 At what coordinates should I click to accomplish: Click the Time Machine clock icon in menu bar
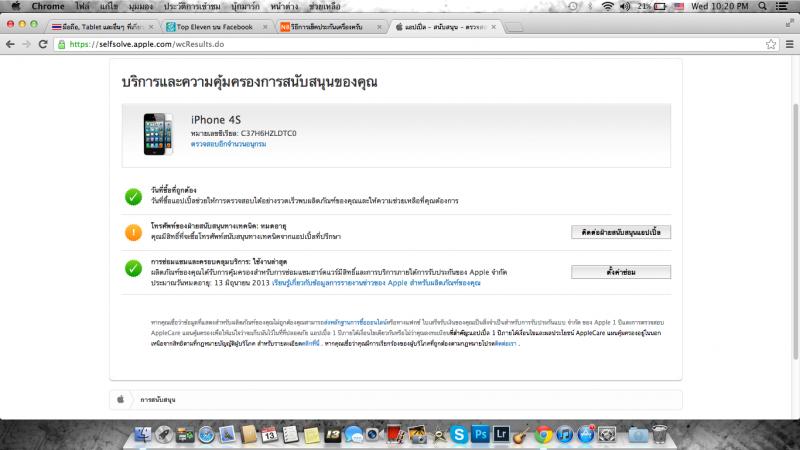(573, 6)
